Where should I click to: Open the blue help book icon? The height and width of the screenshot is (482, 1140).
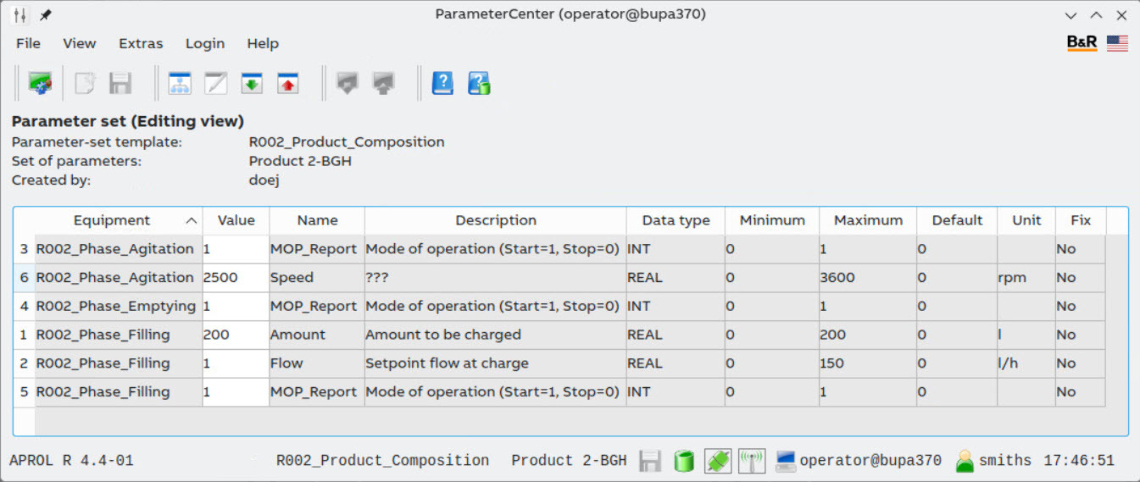click(x=442, y=84)
